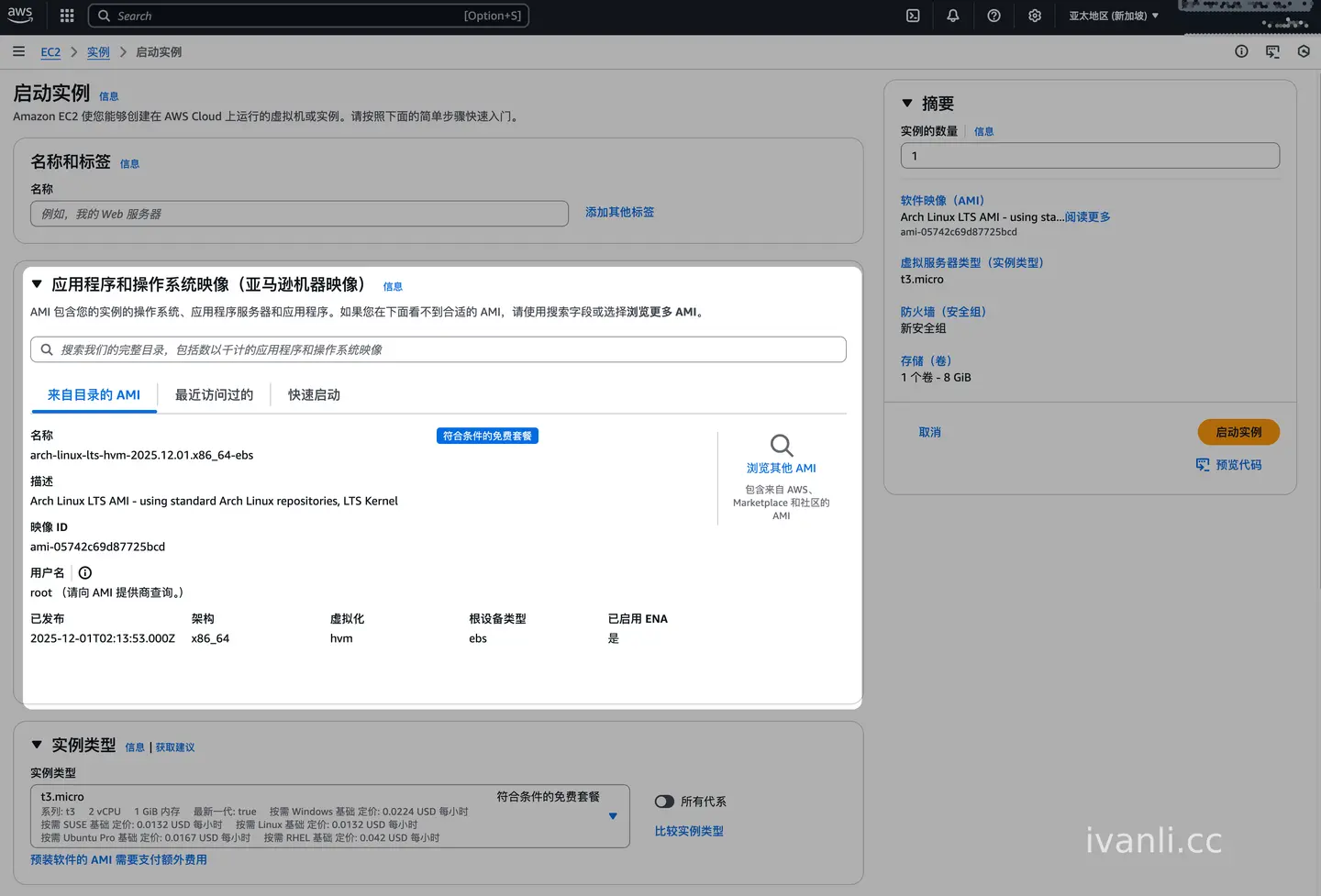Open the t3.micro instance type dropdown

click(330, 816)
